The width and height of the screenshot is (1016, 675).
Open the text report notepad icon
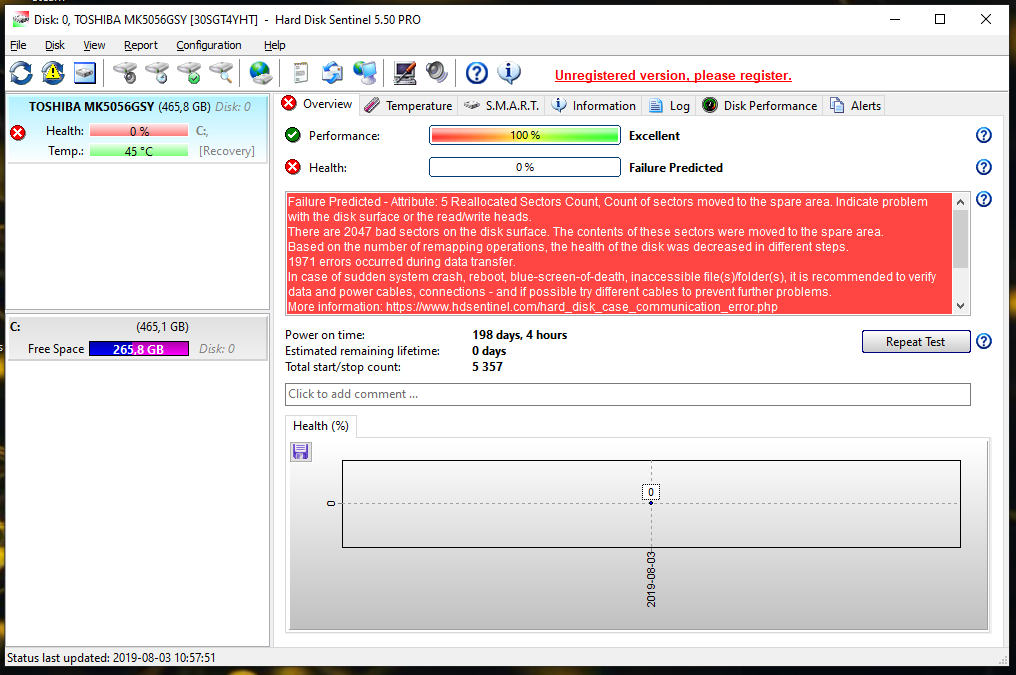tap(300, 73)
